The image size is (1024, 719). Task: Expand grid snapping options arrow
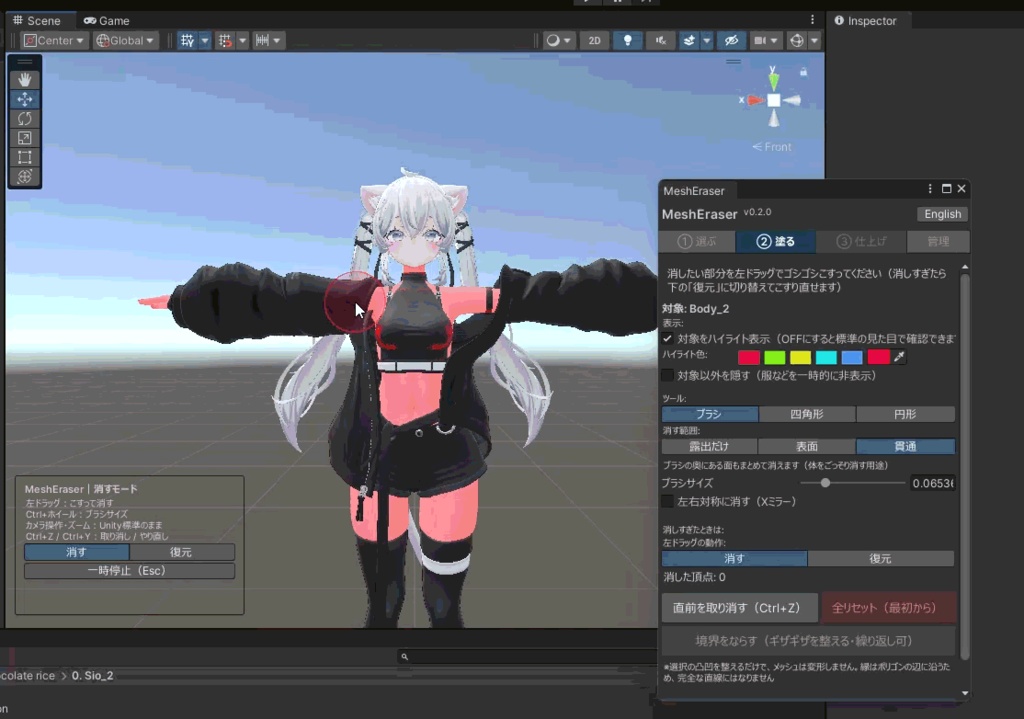pyautogui.click(x=242, y=40)
